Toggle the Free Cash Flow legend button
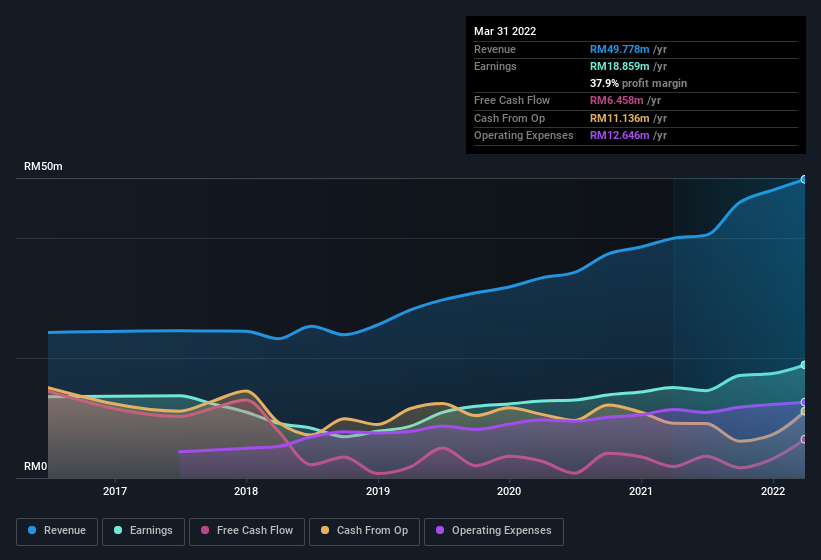This screenshot has width=821, height=560. click(247, 531)
